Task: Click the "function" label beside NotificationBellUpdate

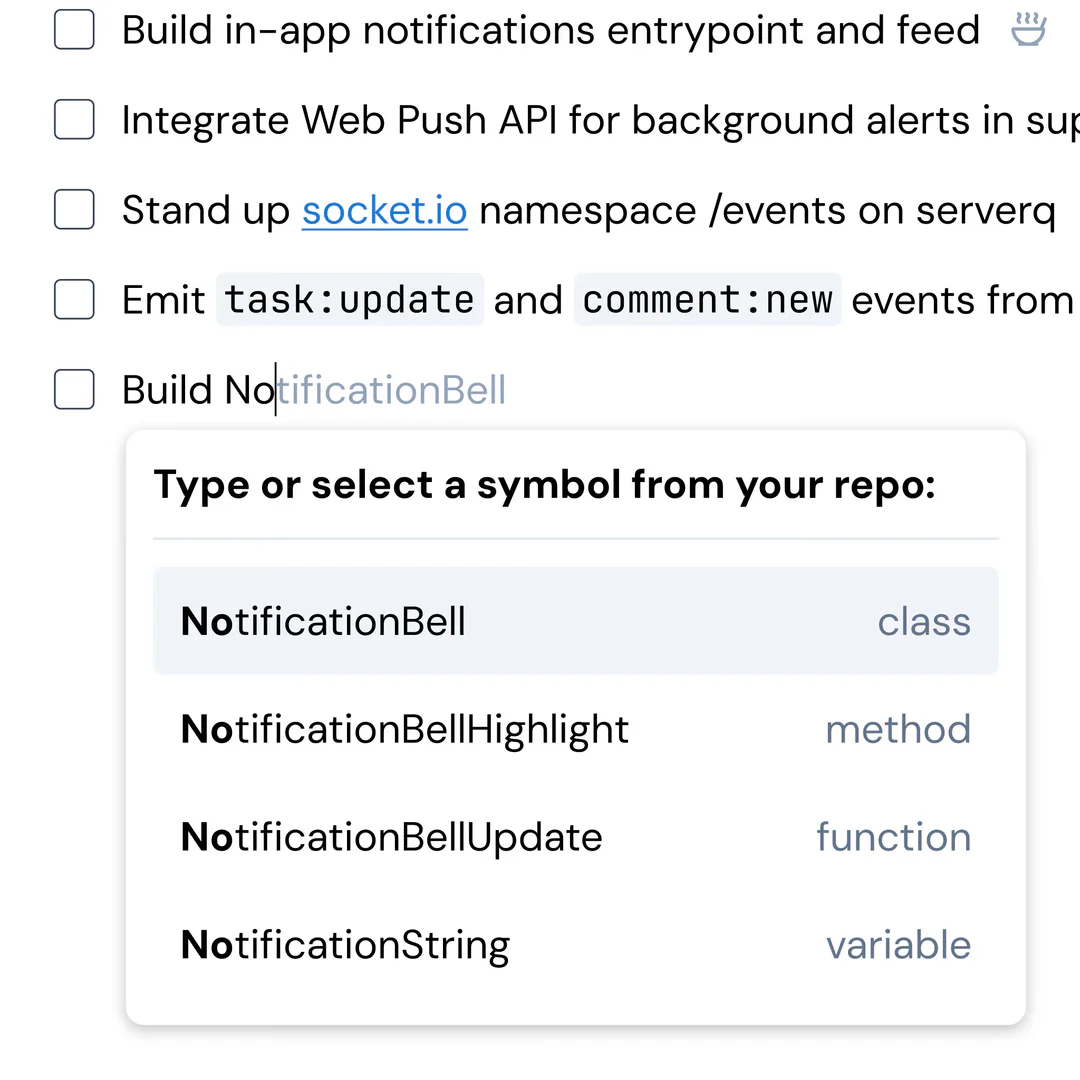Action: pyautogui.click(x=893, y=837)
